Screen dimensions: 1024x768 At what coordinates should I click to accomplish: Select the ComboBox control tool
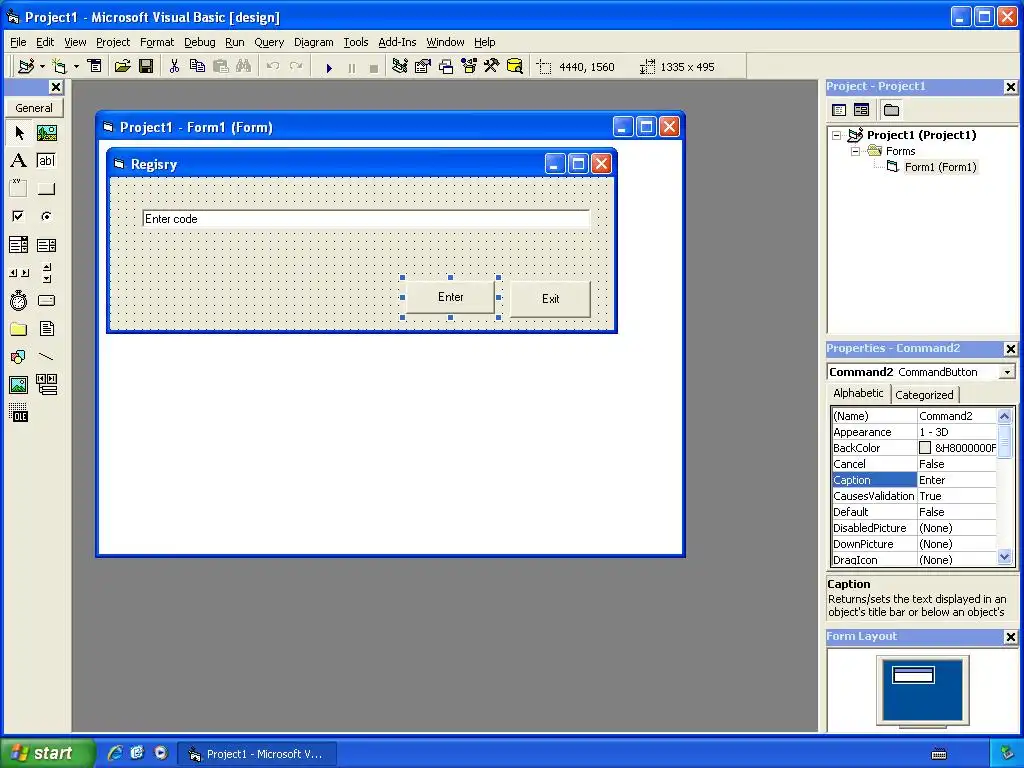(x=19, y=245)
